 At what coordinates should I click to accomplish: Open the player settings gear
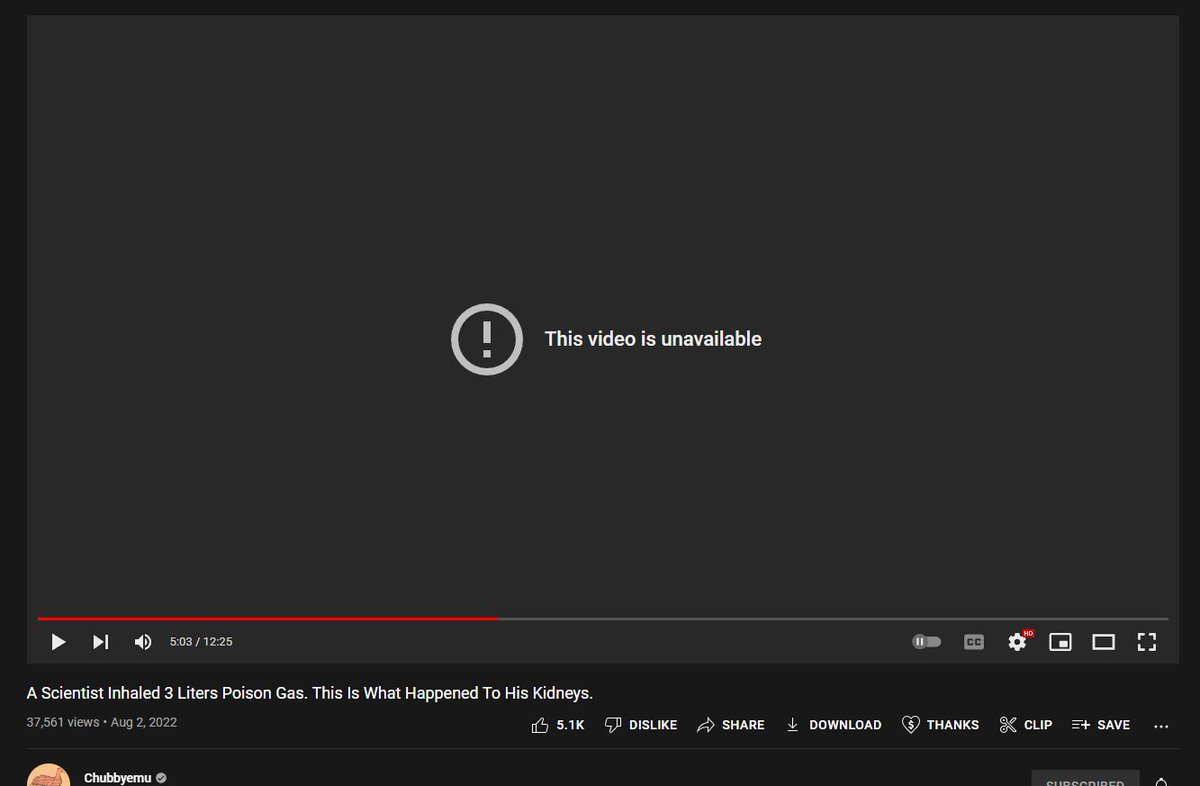coord(1018,641)
